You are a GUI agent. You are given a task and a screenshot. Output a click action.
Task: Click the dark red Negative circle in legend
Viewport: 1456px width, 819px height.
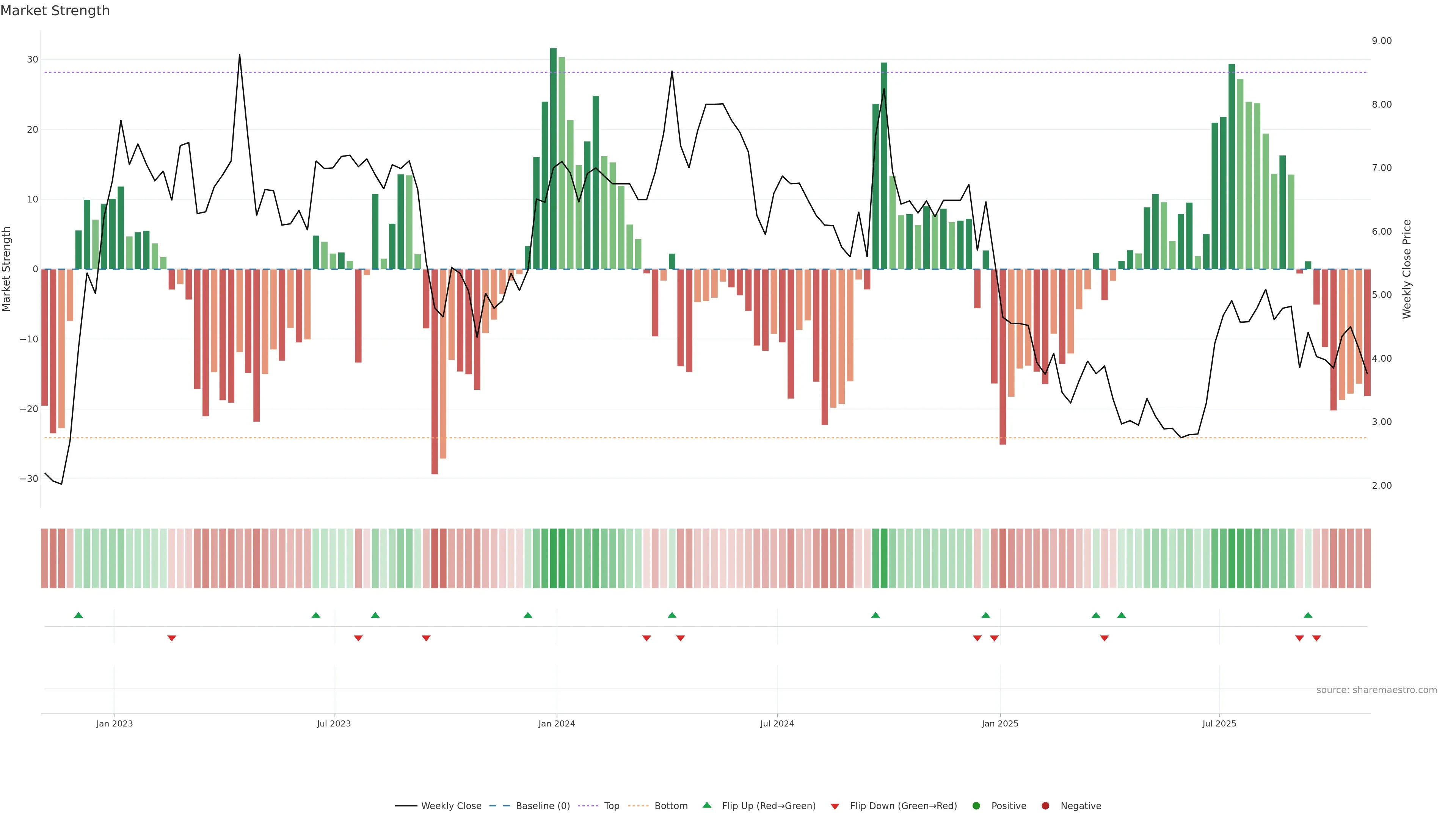[x=1045, y=806]
